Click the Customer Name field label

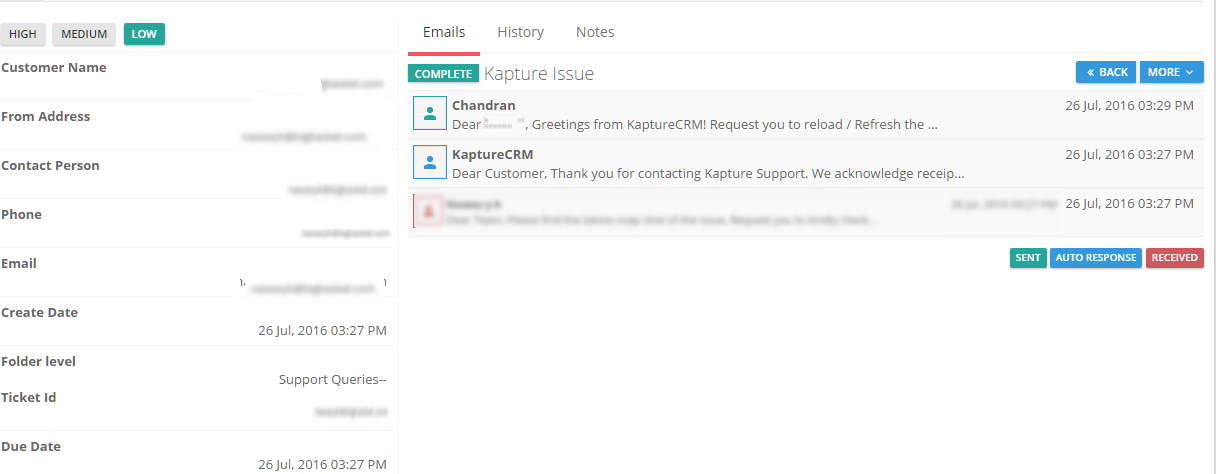coord(54,68)
